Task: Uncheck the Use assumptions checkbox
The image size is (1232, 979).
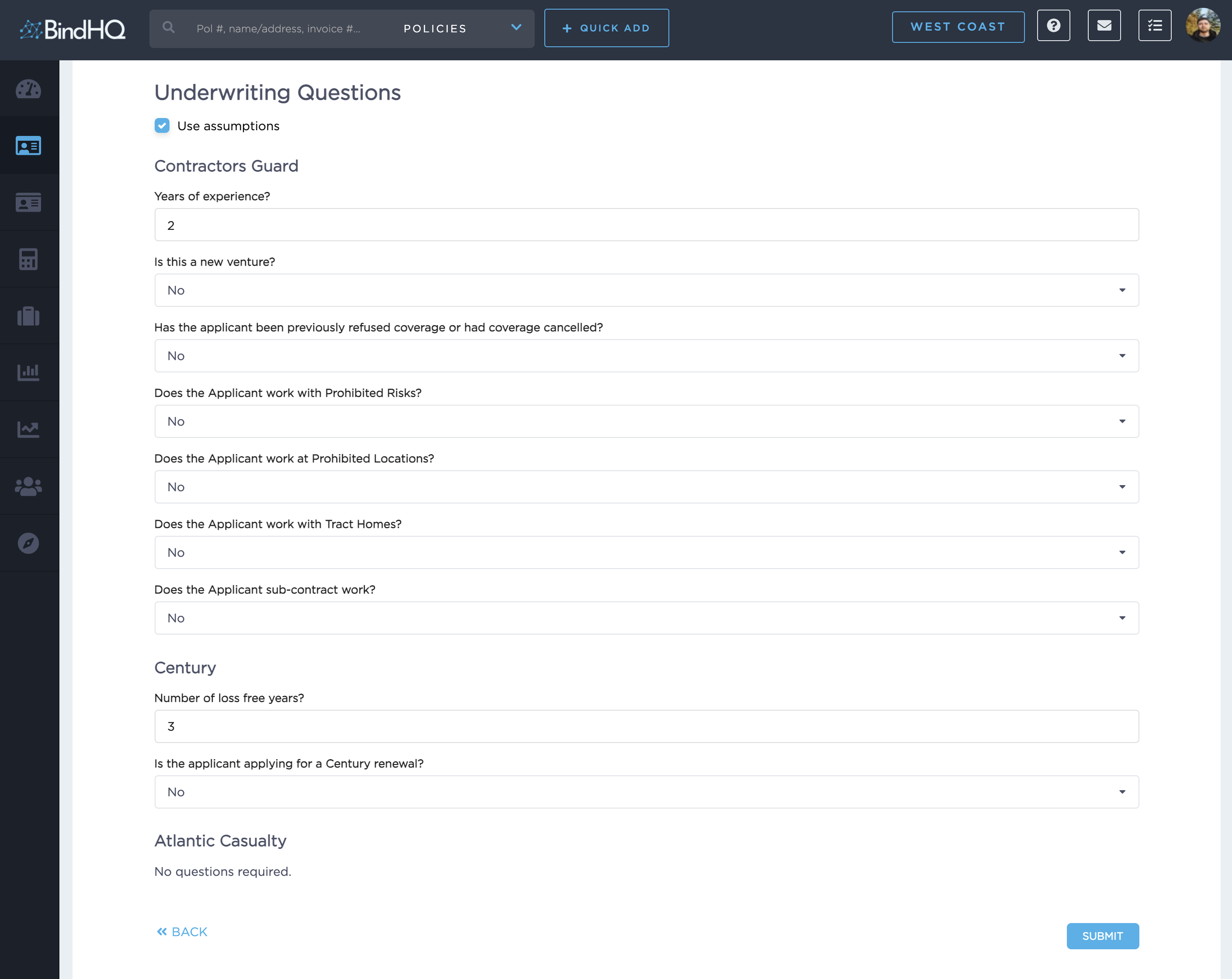Action: pyautogui.click(x=162, y=126)
